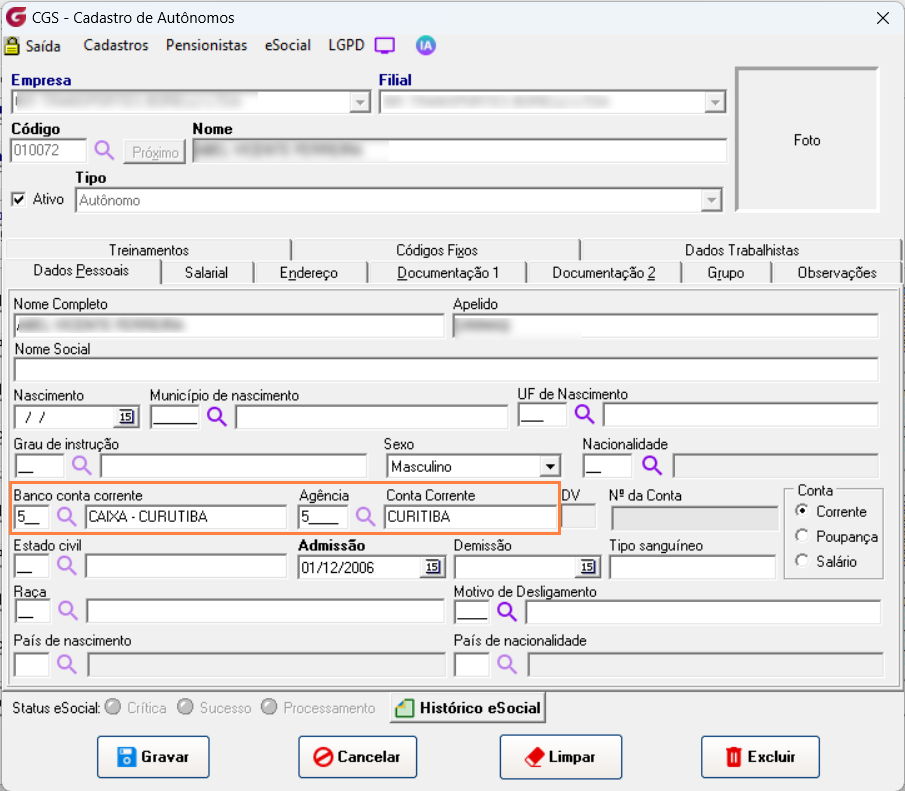Switch to the Treinamentos tab
This screenshot has width=905, height=791.
point(149,250)
